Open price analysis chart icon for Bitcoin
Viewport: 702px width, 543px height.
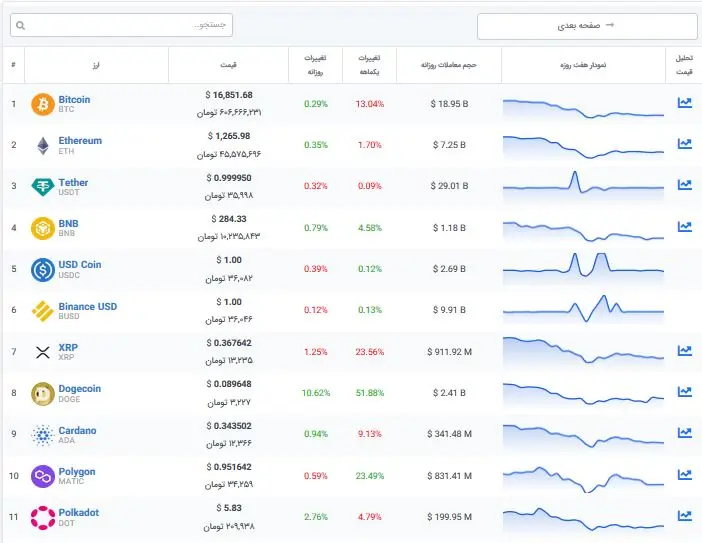684,103
